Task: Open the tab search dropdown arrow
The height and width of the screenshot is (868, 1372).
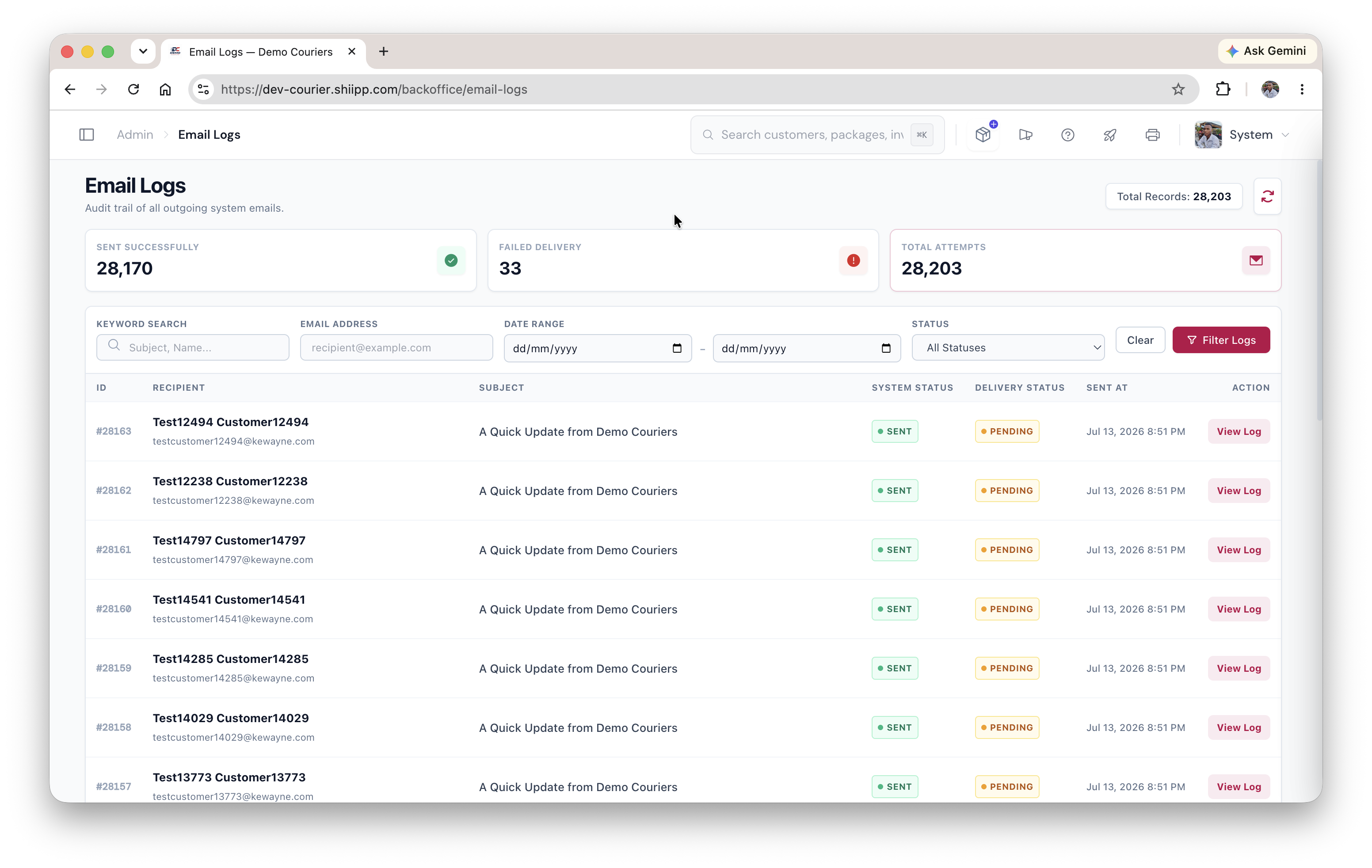Action: (x=143, y=52)
